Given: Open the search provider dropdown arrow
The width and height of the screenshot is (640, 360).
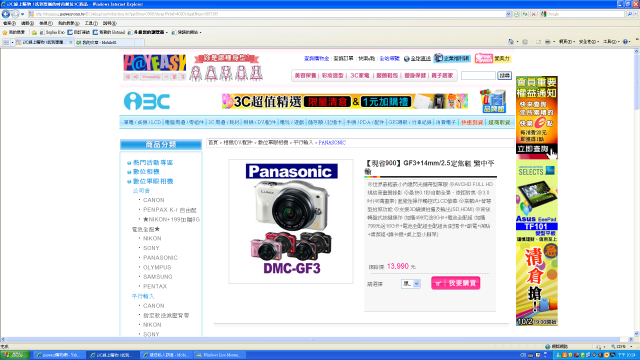Looking at the screenshot, I should point(636,14).
